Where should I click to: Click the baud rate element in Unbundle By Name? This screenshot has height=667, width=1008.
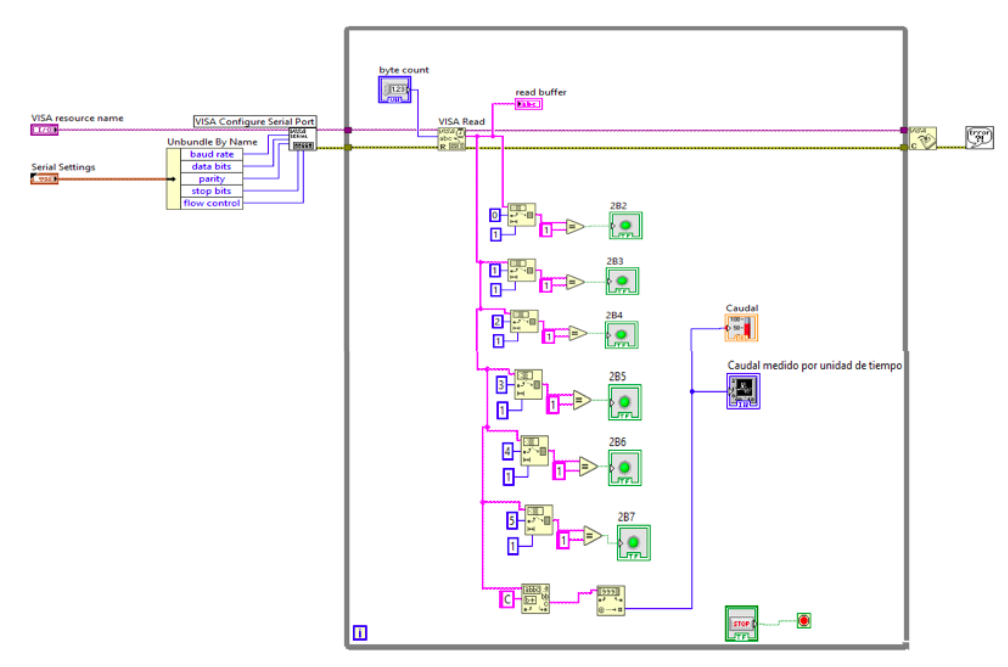211,154
